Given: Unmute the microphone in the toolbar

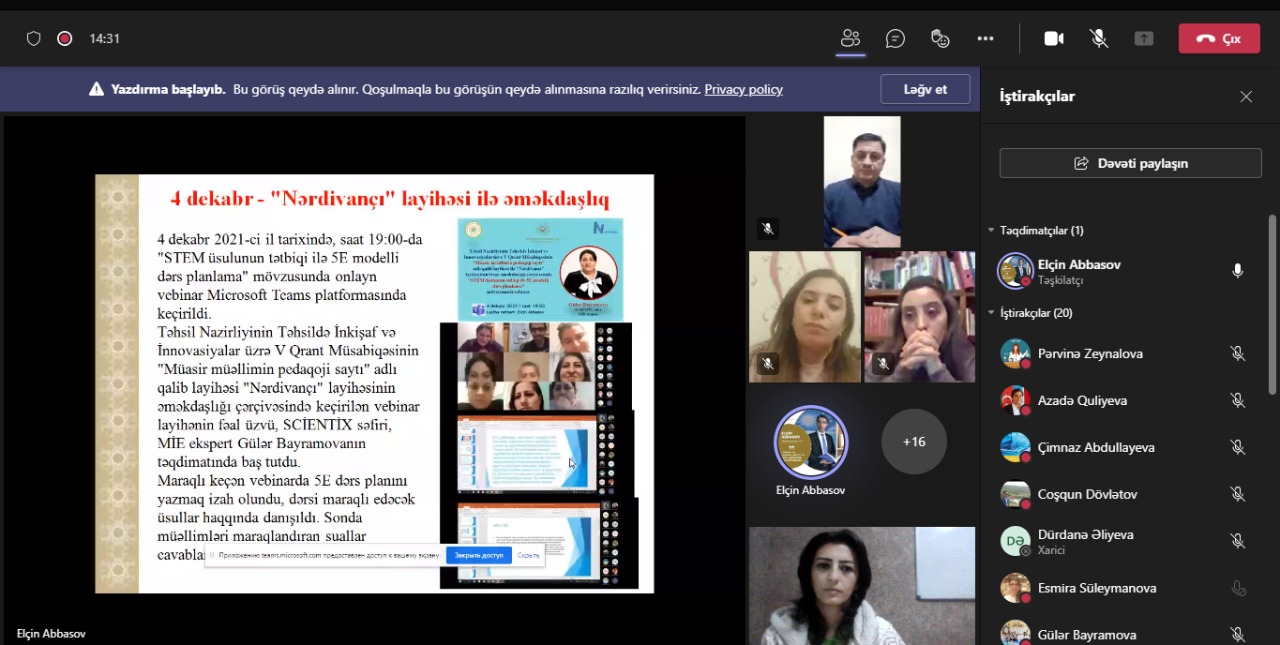Looking at the screenshot, I should (1099, 38).
